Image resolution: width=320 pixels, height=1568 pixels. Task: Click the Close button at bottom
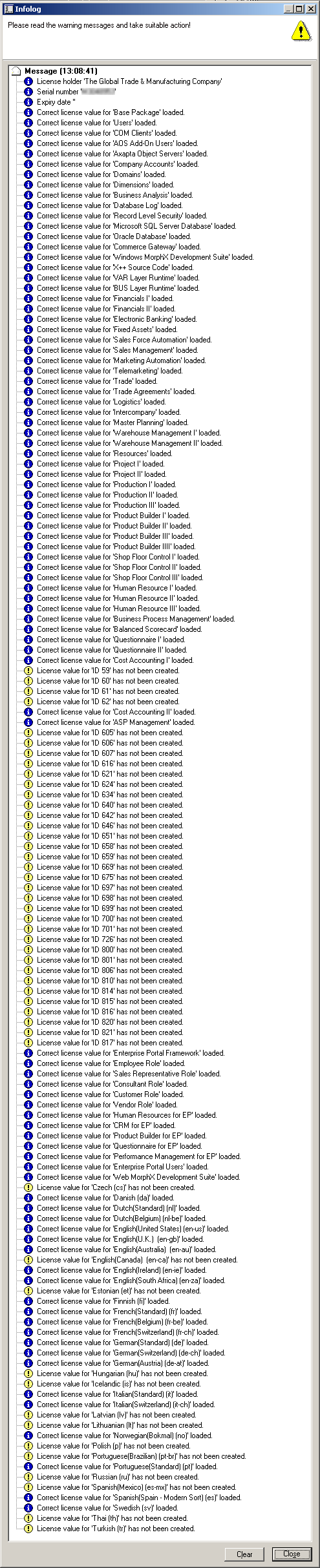coord(292,1554)
